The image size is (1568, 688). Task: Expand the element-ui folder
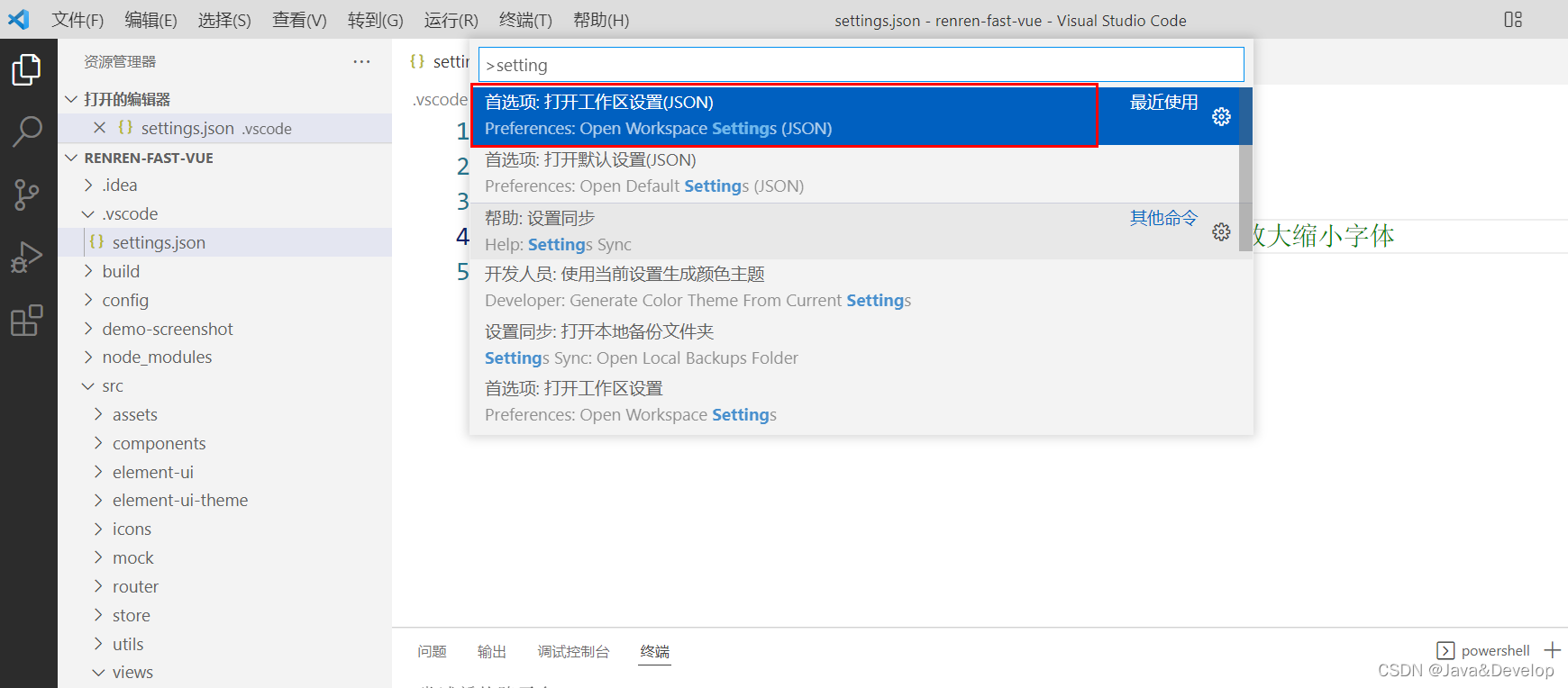tap(98, 472)
